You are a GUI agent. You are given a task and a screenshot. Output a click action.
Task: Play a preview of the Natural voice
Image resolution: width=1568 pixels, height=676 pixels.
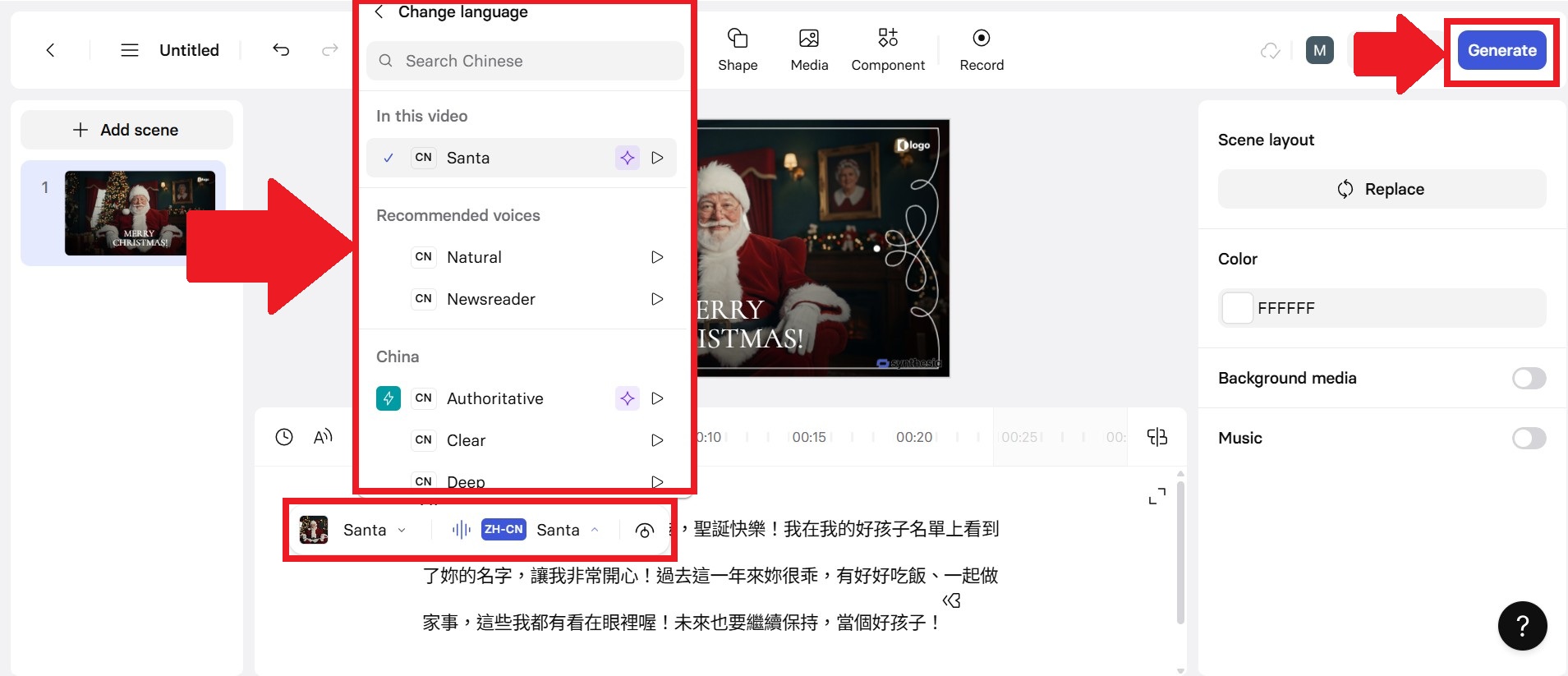pyautogui.click(x=657, y=257)
